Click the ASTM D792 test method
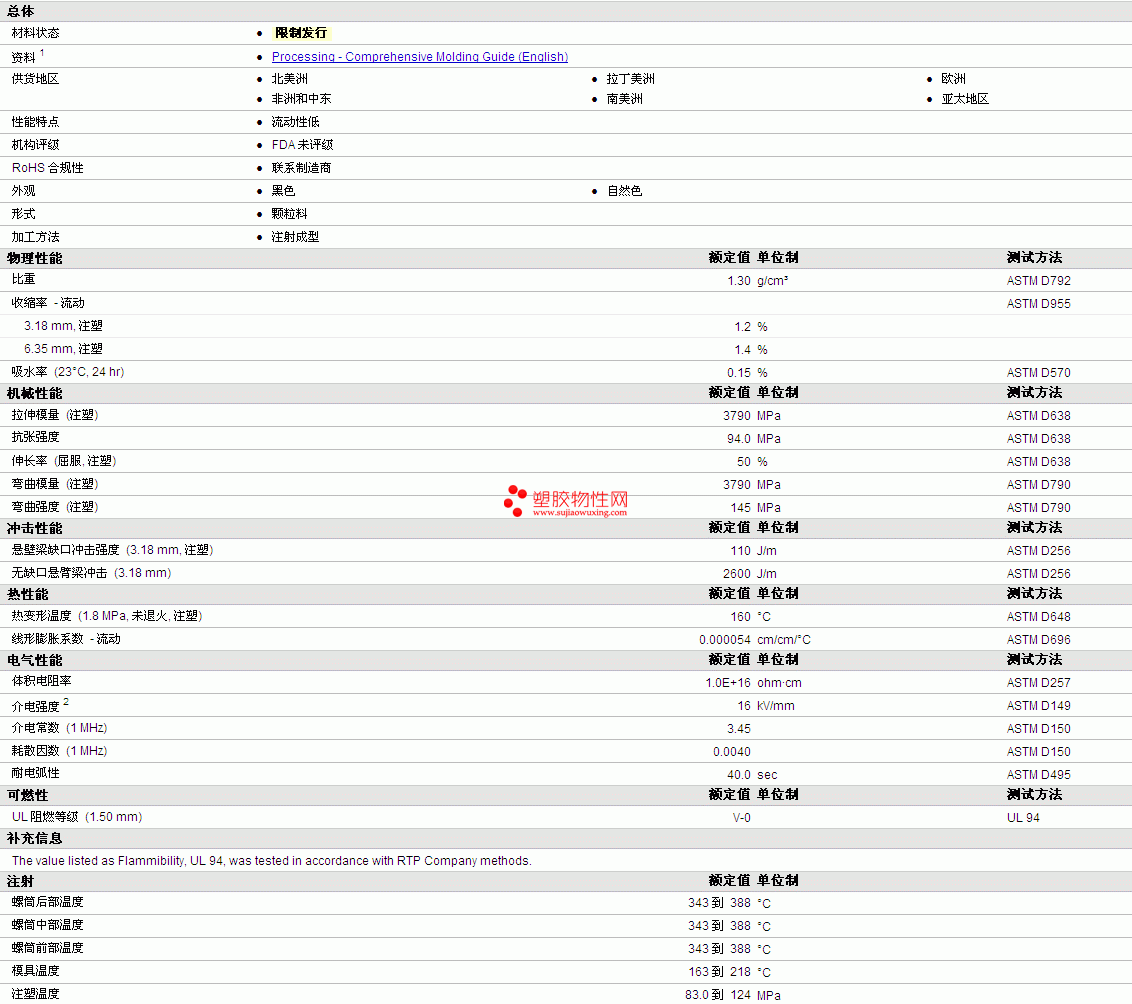The image size is (1132, 1004). tap(1038, 281)
